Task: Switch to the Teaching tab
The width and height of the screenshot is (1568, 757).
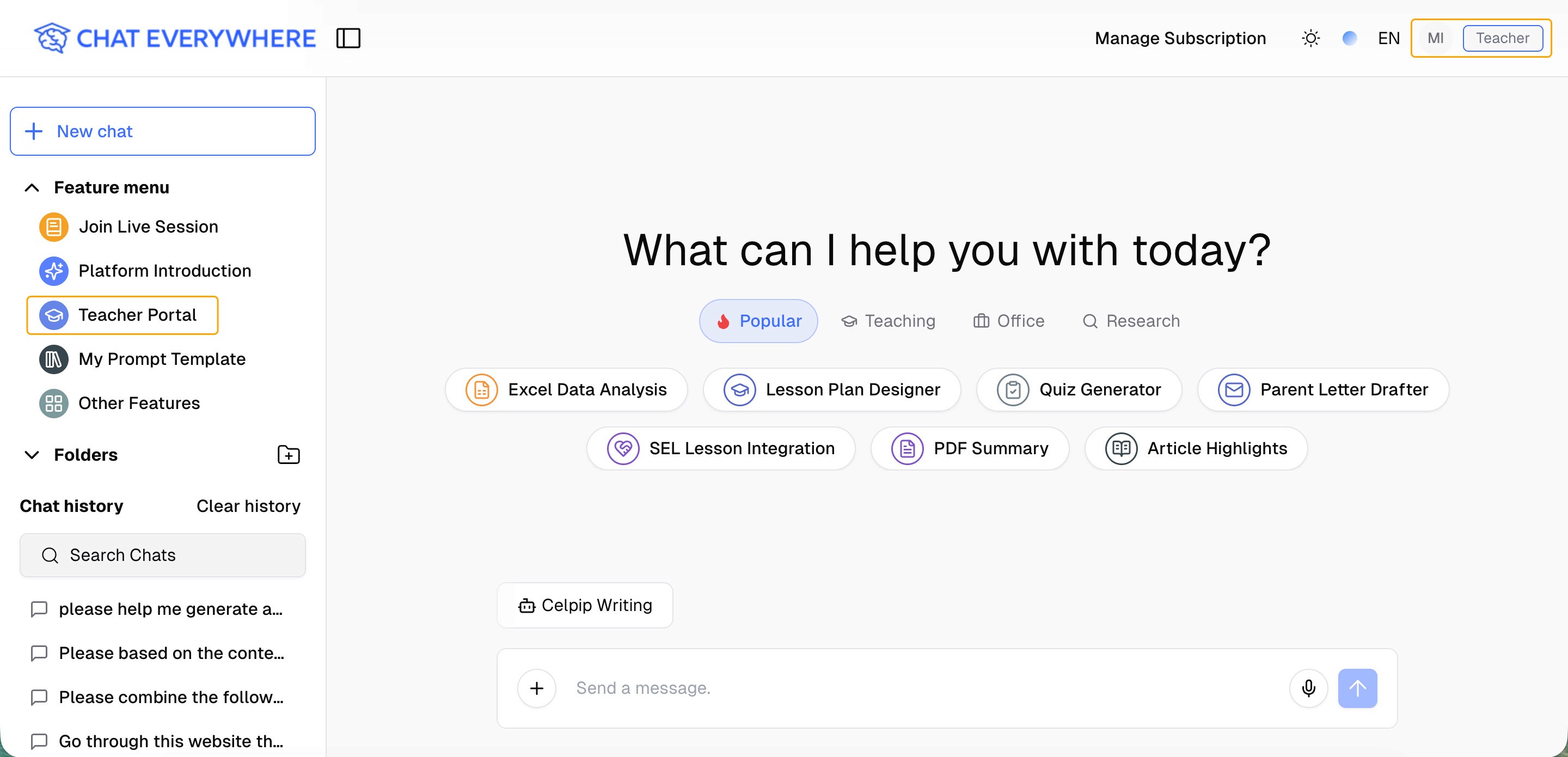Action: point(888,321)
